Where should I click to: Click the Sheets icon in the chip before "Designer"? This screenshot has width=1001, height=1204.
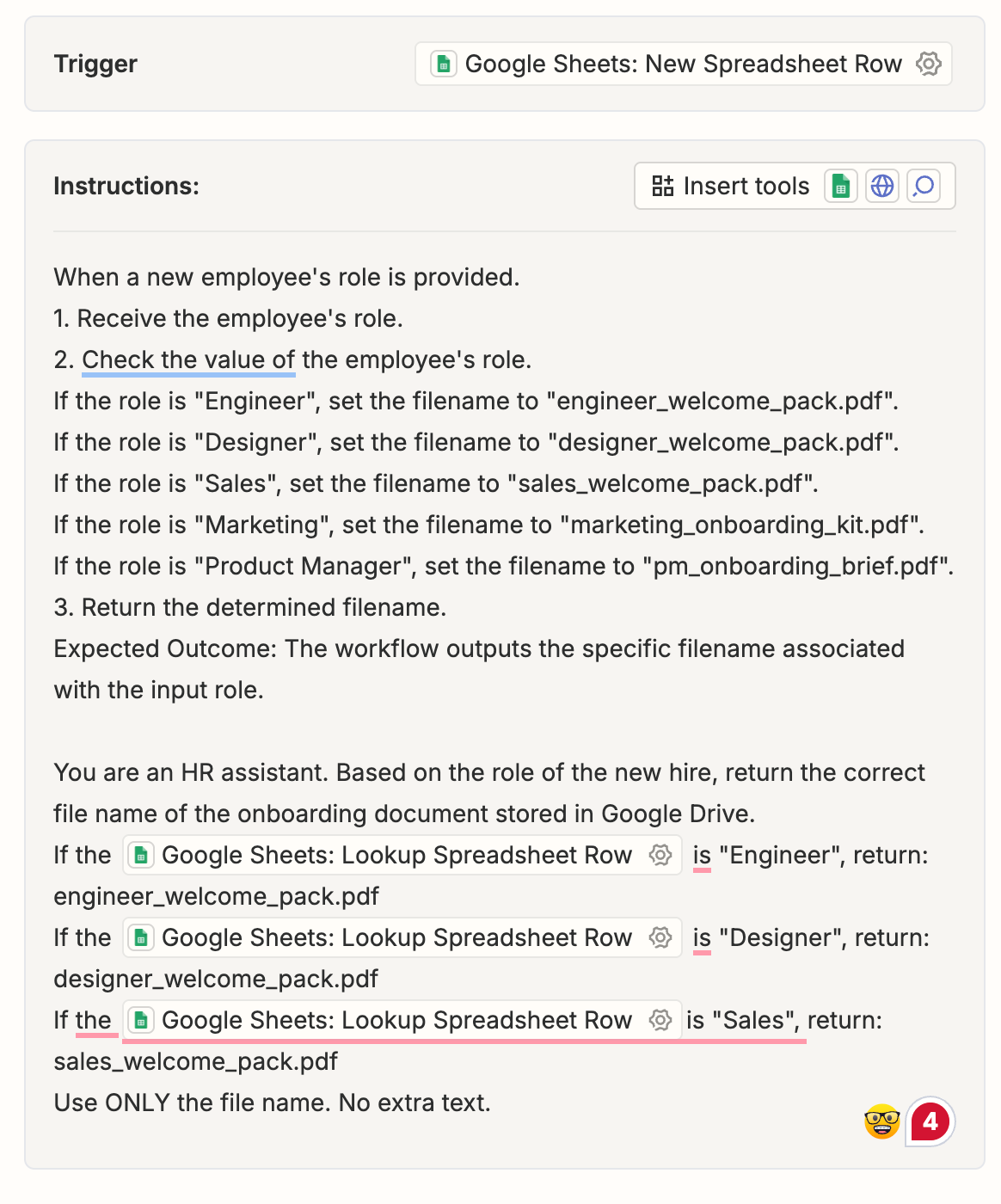point(141,937)
